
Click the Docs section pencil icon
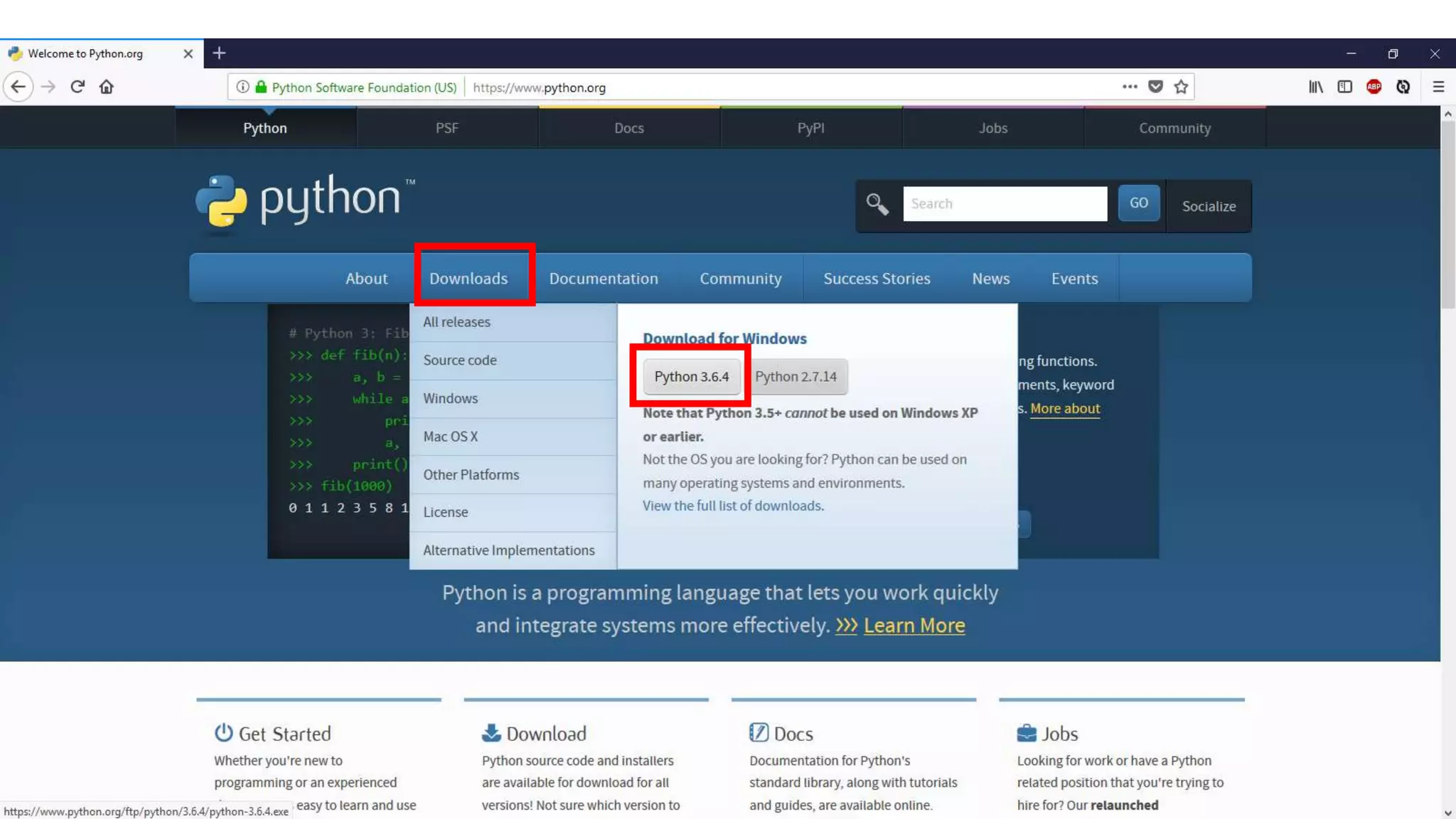pyautogui.click(x=759, y=732)
